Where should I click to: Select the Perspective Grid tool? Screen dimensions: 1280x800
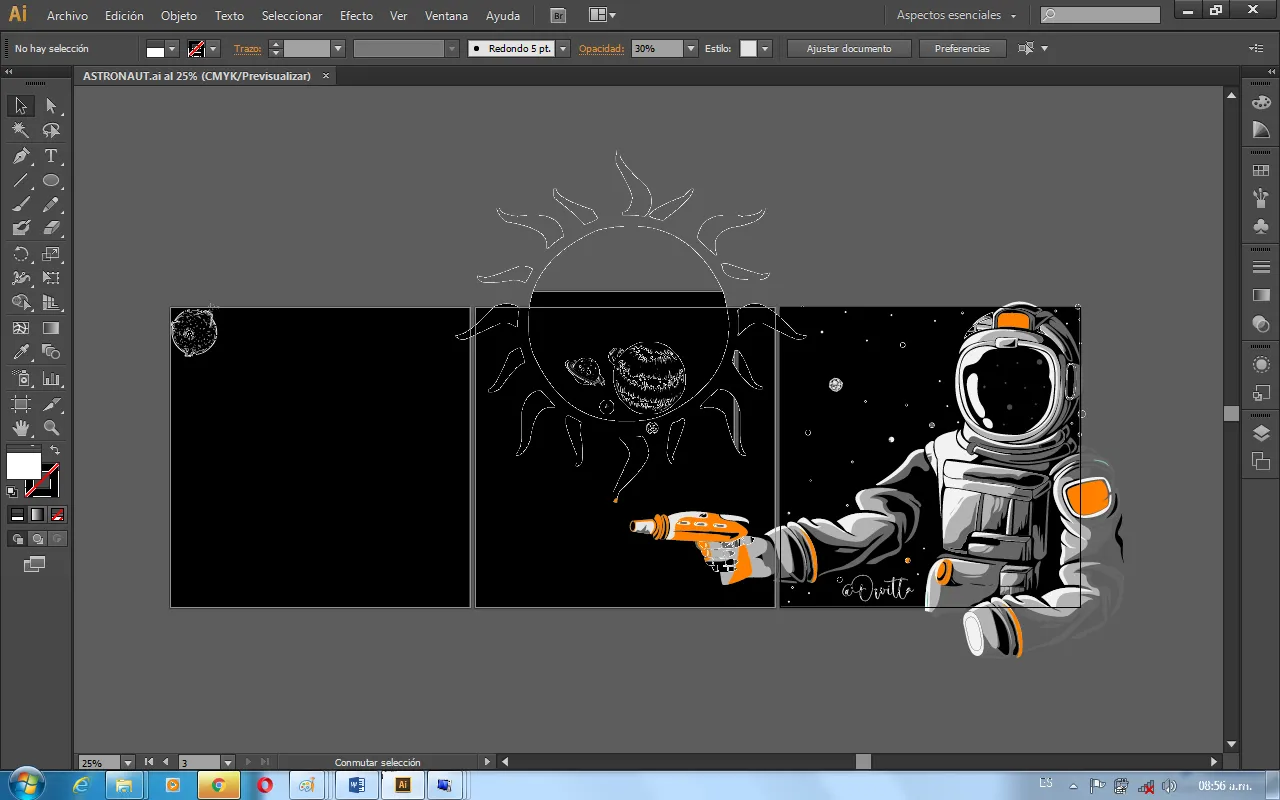[51, 303]
